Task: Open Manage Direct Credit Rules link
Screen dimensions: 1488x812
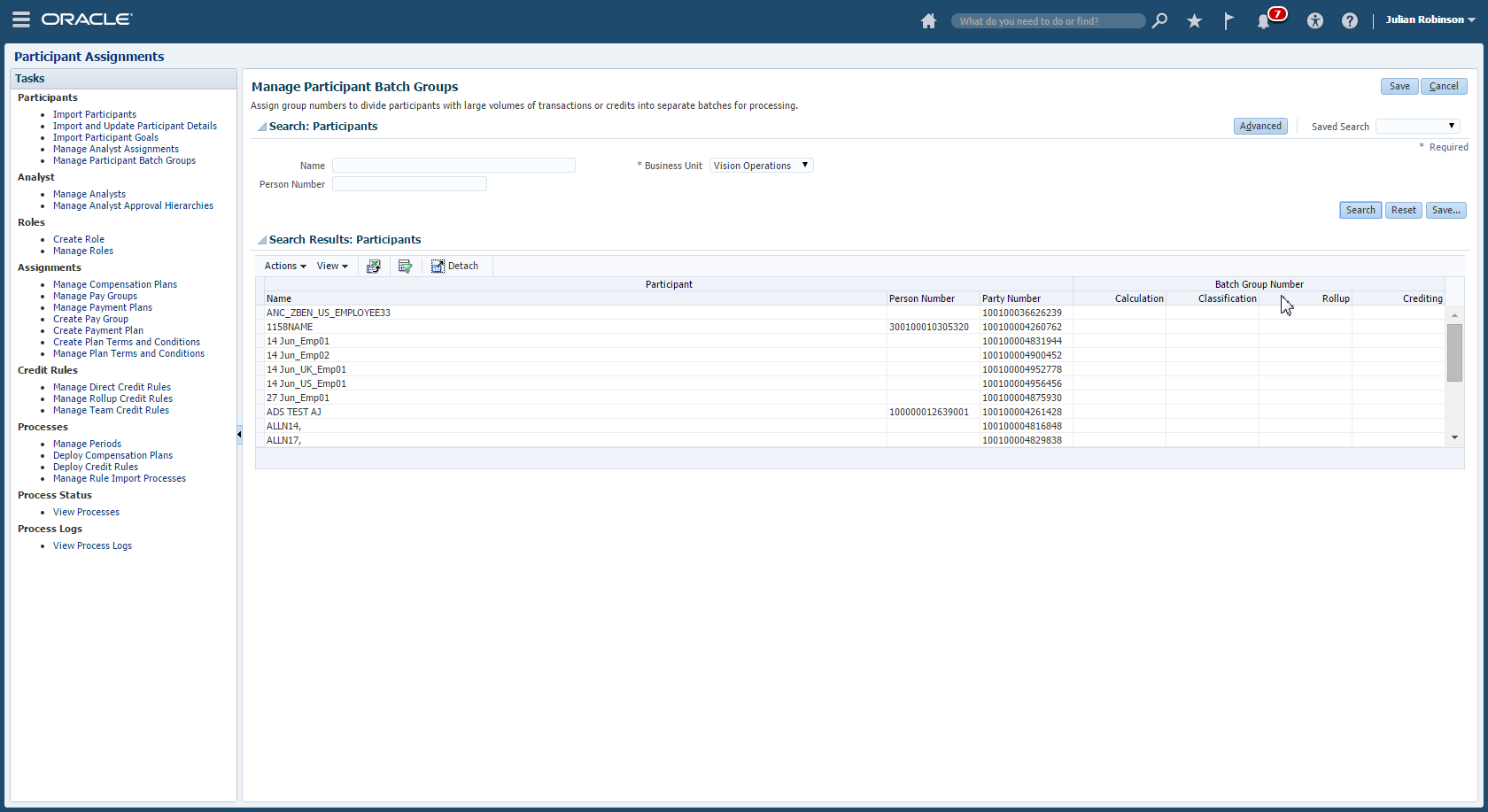Action: click(x=112, y=387)
